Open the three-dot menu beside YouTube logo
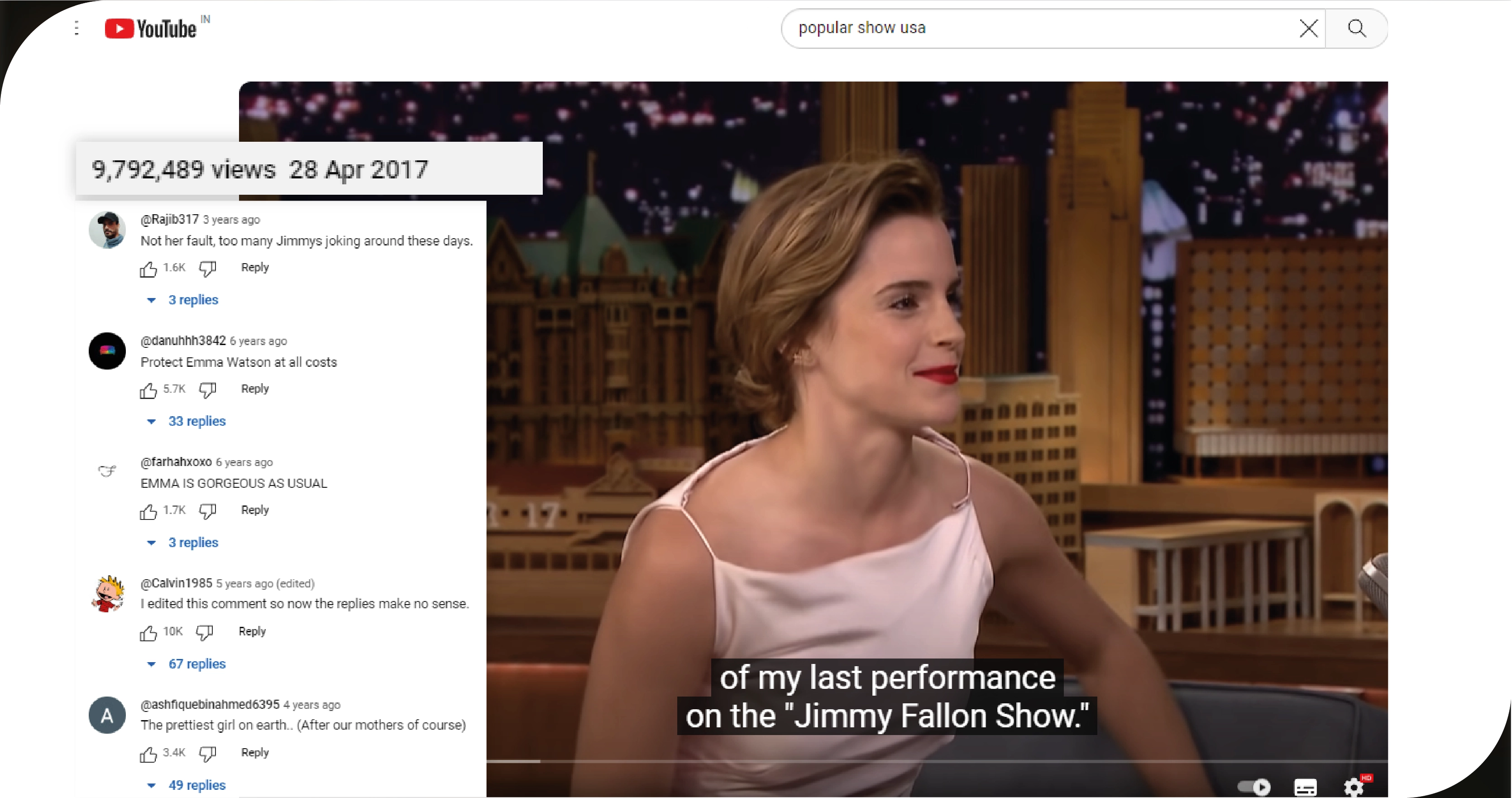This screenshot has height=798, width=1512. [x=77, y=28]
